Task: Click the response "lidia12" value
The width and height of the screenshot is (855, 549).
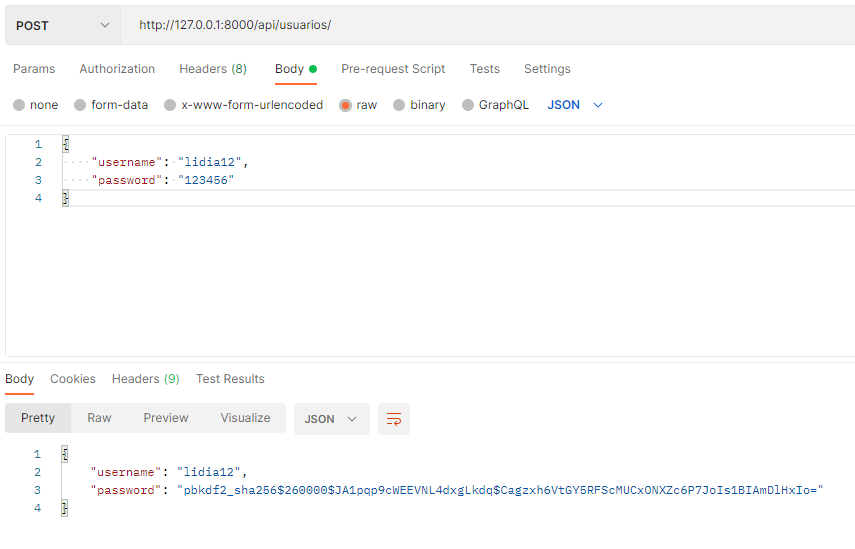Action: pos(209,472)
